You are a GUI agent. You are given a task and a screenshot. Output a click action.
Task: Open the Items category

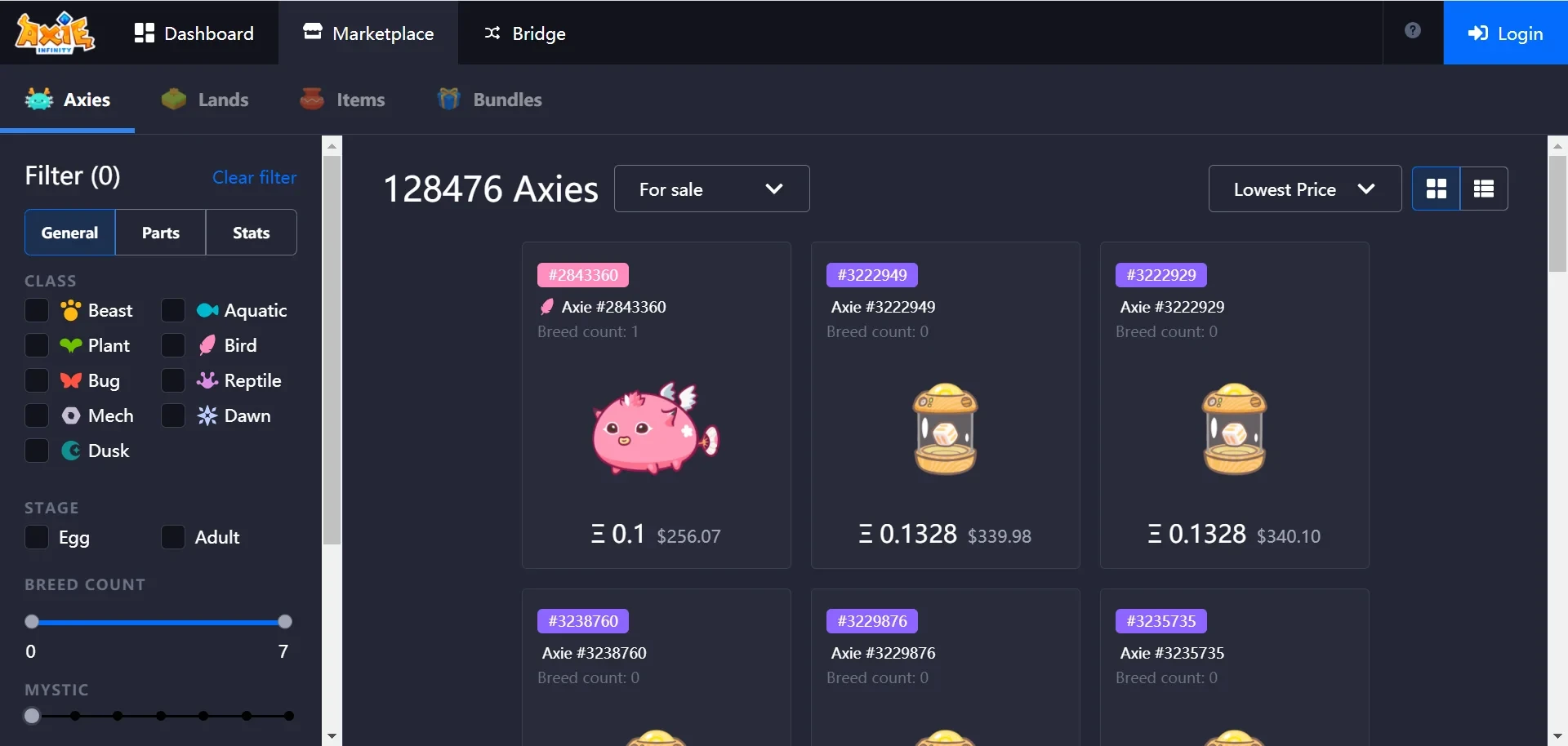point(342,100)
